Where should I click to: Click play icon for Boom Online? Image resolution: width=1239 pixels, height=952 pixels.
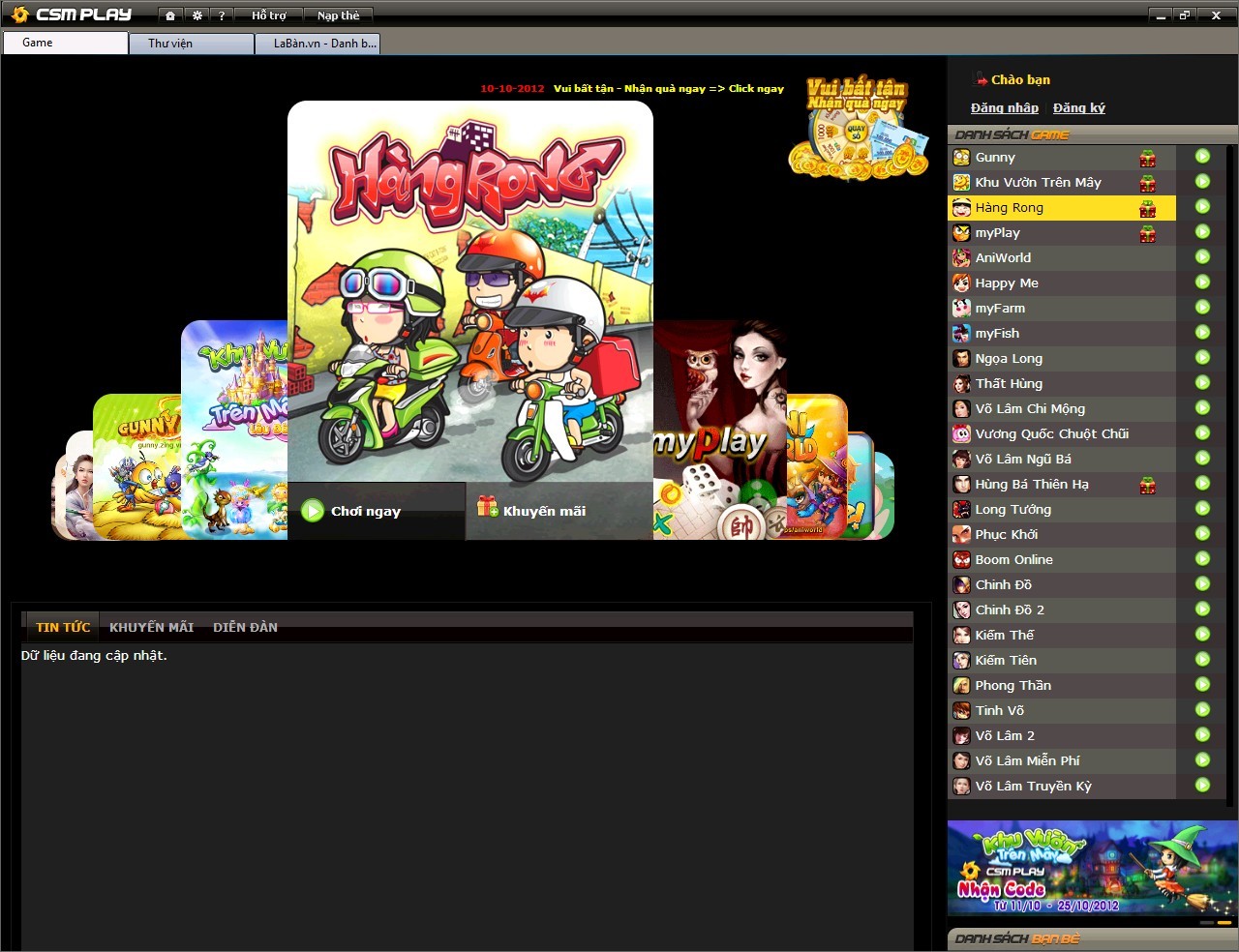[1202, 559]
